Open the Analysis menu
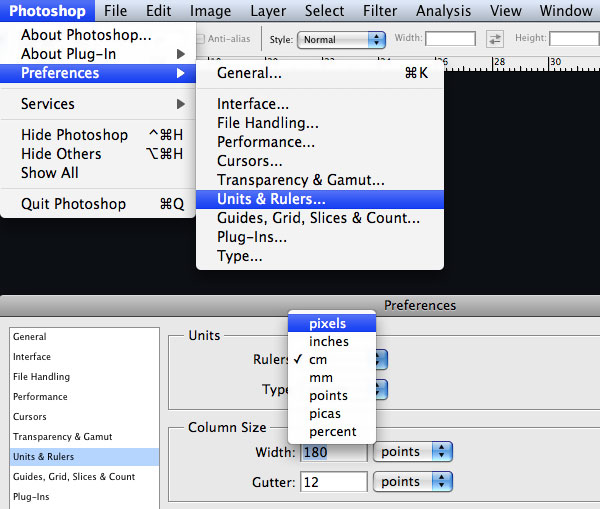Viewport: 600px width, 509px height. (443, 11)
